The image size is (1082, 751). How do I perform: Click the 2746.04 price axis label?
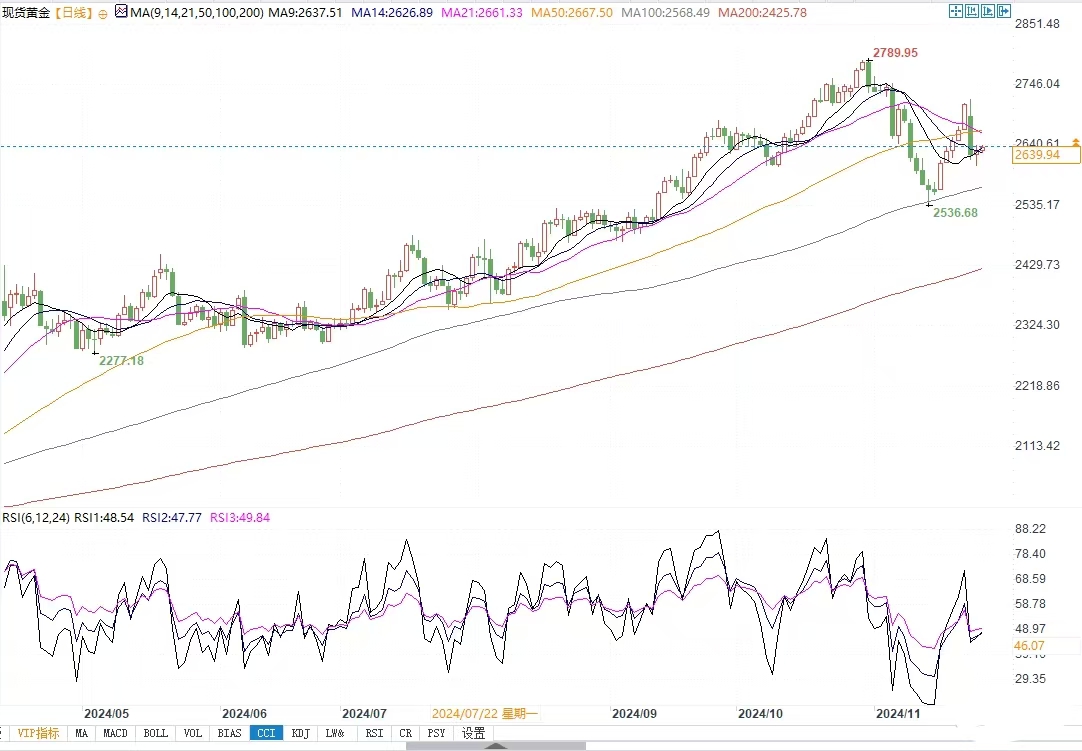coord(1037,84)
